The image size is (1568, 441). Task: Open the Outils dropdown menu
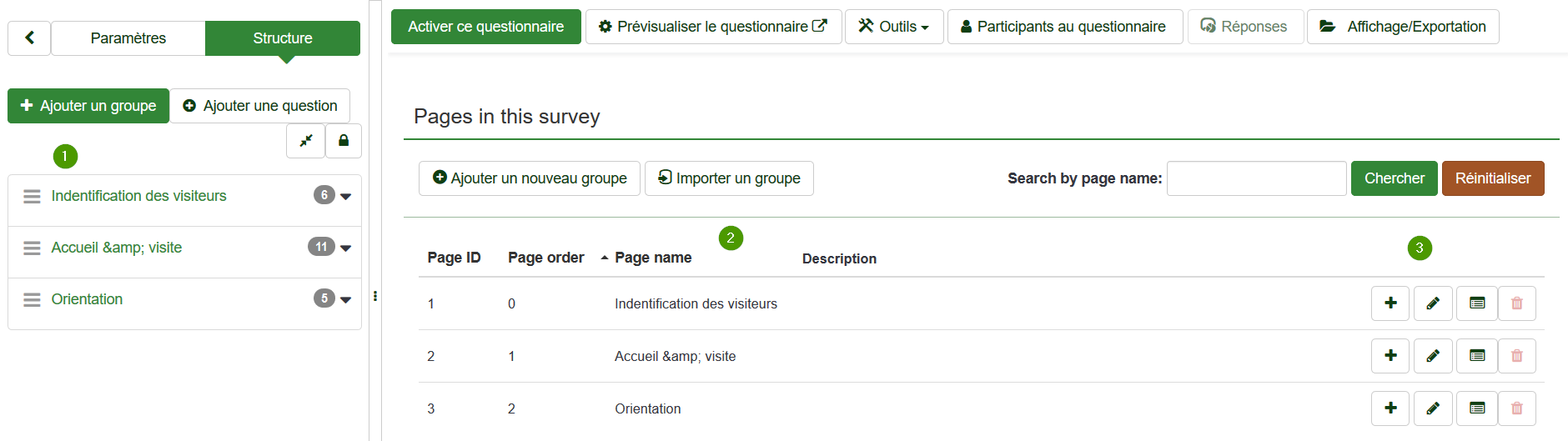point(894,27)
